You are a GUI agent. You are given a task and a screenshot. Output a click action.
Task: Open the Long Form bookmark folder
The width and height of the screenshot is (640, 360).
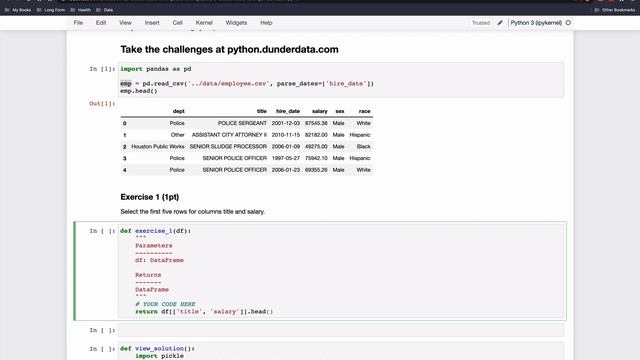coord(51,10)
